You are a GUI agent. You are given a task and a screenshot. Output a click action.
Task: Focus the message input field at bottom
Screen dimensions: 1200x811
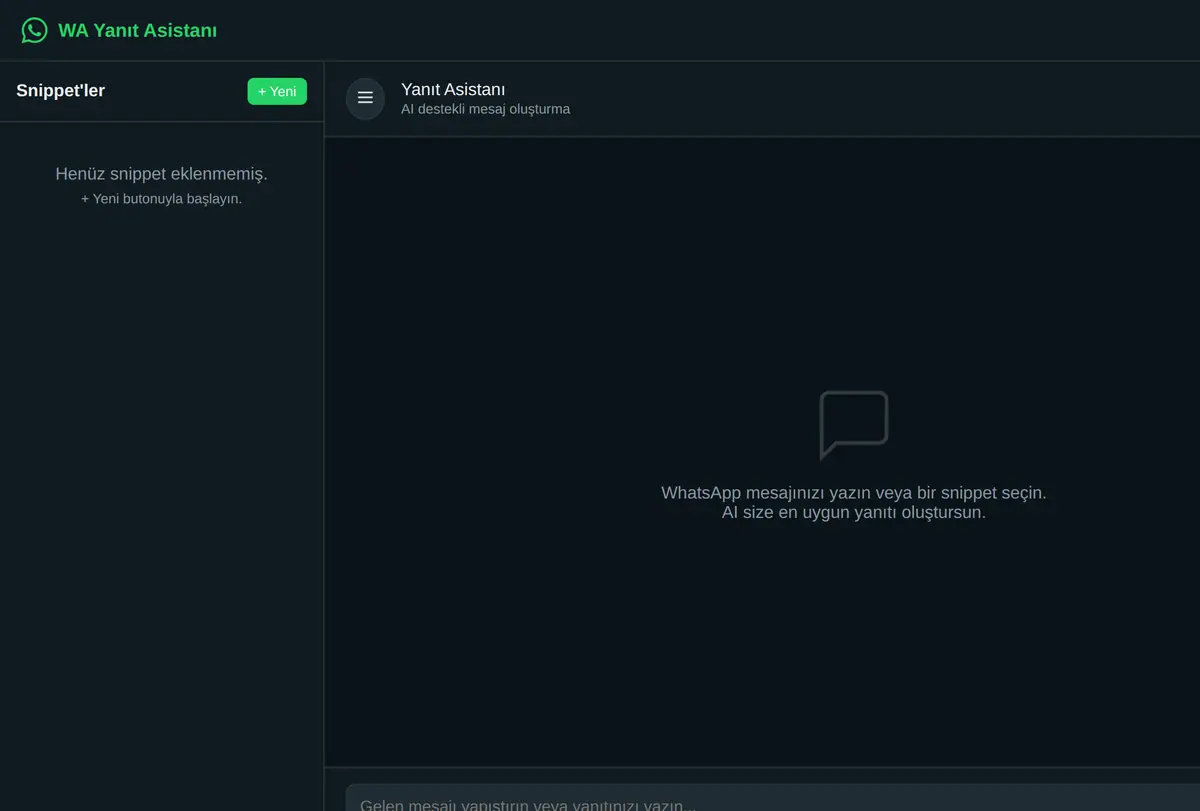coord(773,798)
